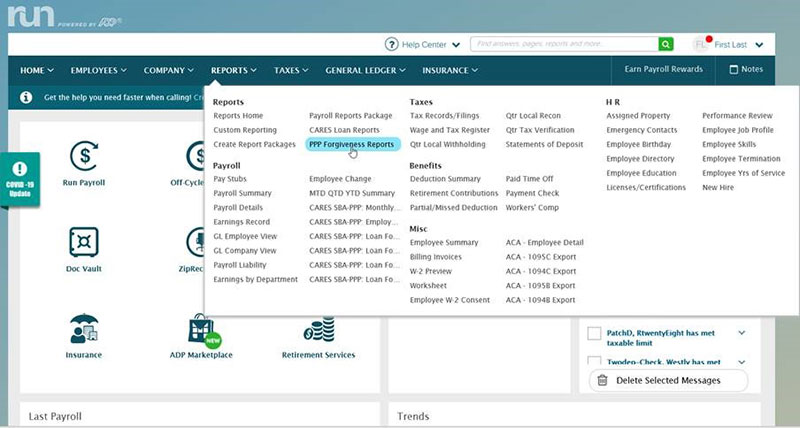This screenshot has width=800, height=428.
Task: Open W-2 Preview report
Action: click(x=431, y=271)
